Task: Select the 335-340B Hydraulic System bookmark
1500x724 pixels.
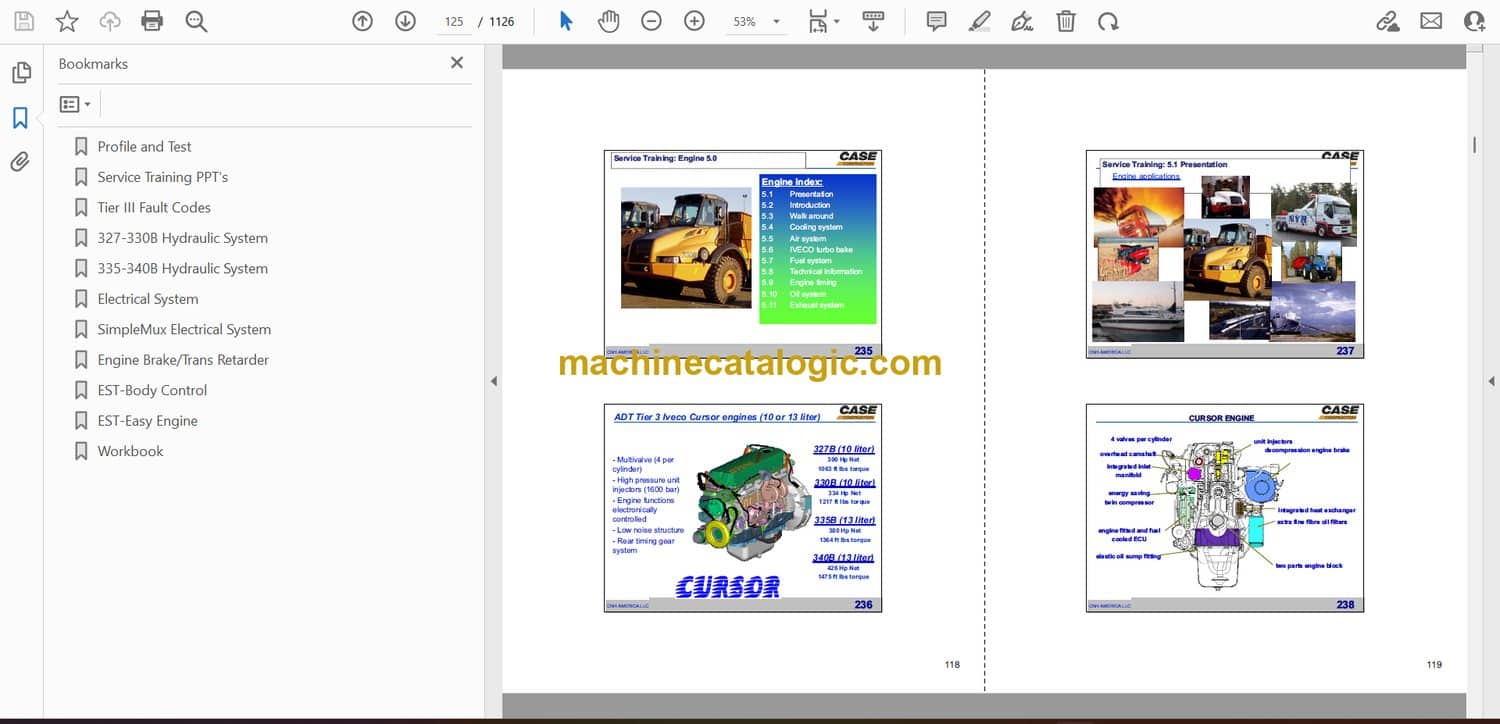Action: point(183,268)
